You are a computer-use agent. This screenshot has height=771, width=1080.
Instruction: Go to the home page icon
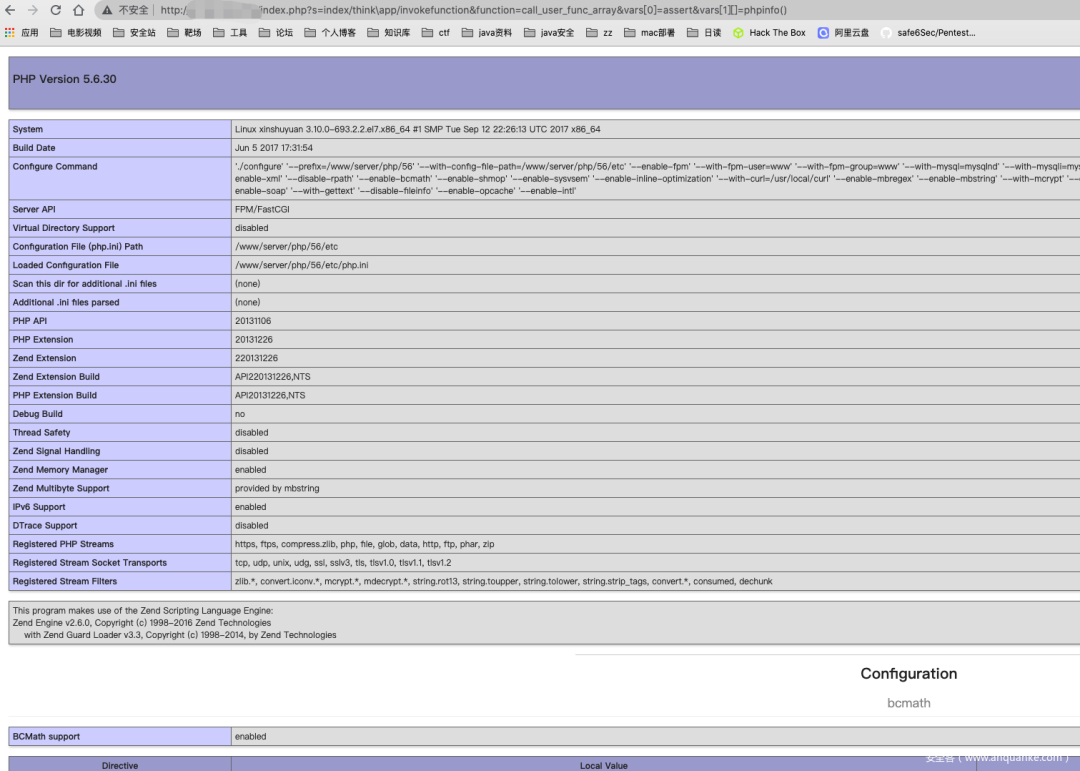79,10
